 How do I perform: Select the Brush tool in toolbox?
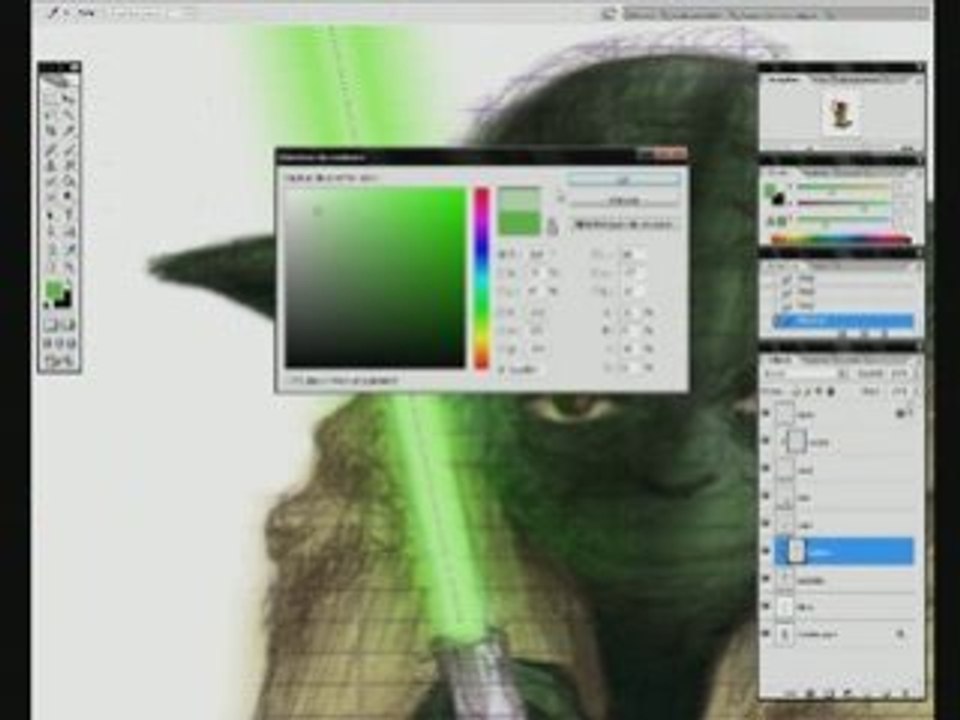coord(68,149)
